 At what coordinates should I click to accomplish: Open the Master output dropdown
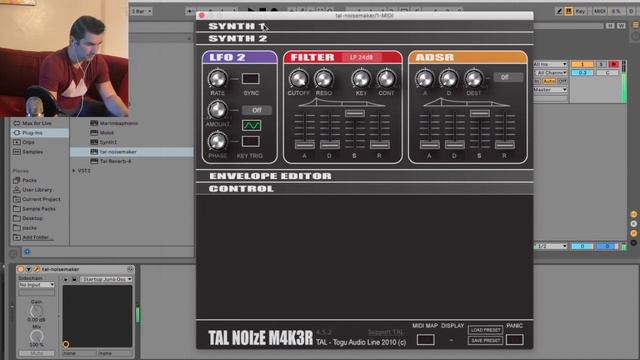click(x=550, y=89)
